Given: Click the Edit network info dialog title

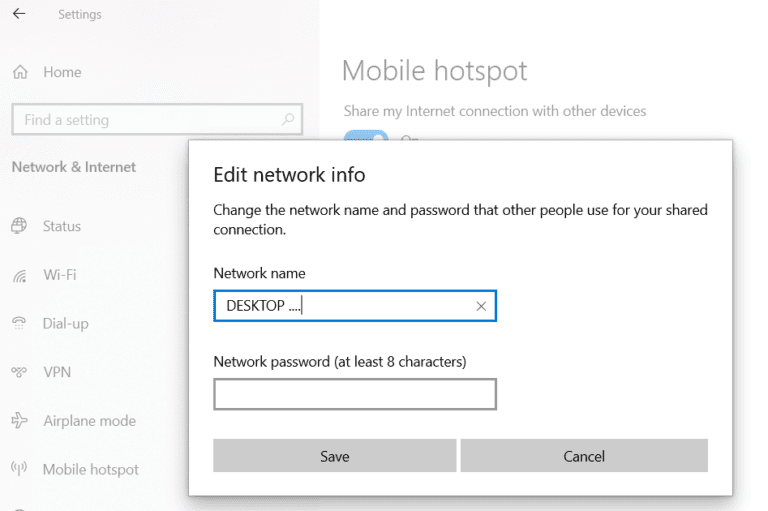Looking at the screenshot, I should point(289,175).
